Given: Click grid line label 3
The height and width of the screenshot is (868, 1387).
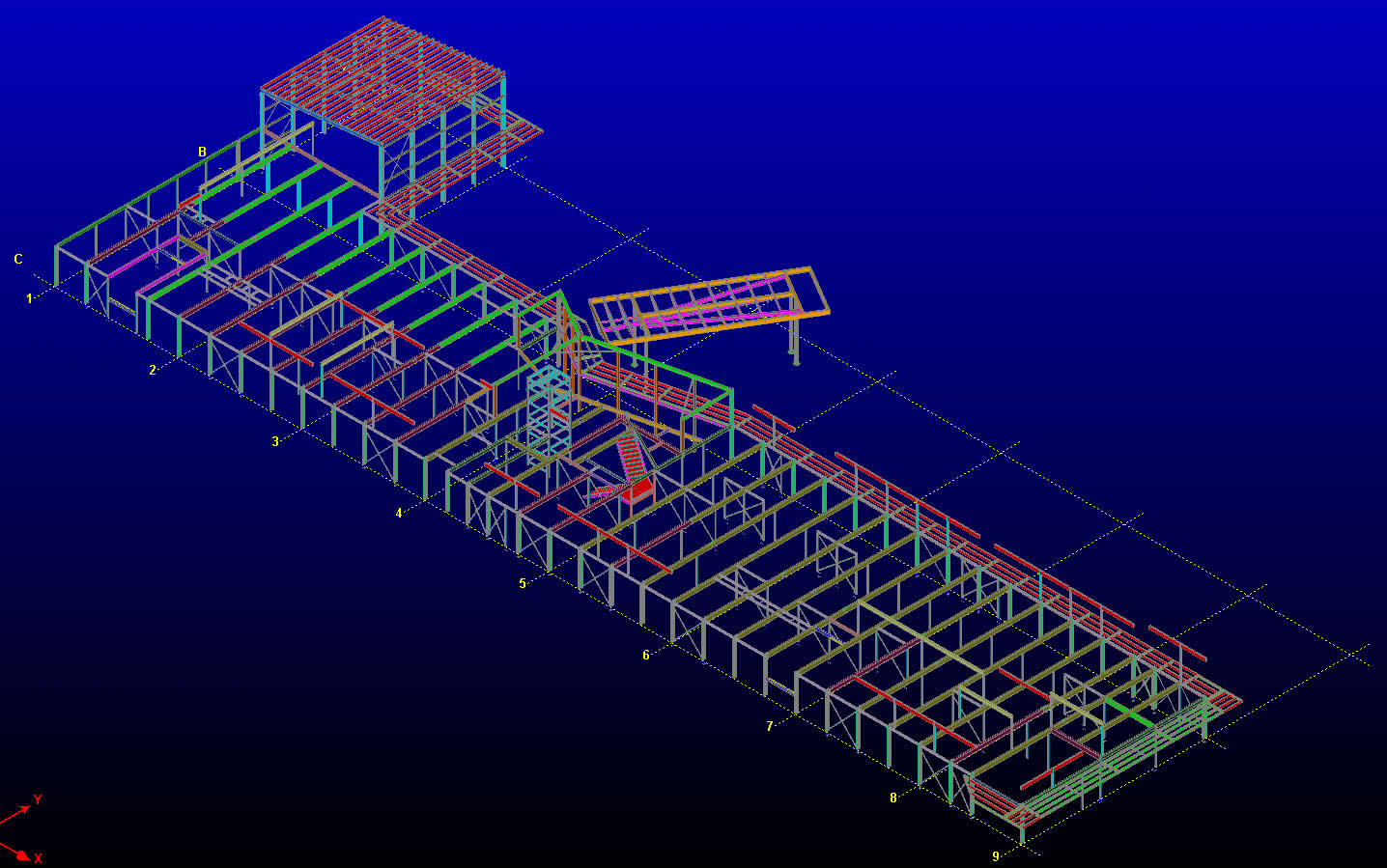Looking at the screenshot, I should (275, 441).
